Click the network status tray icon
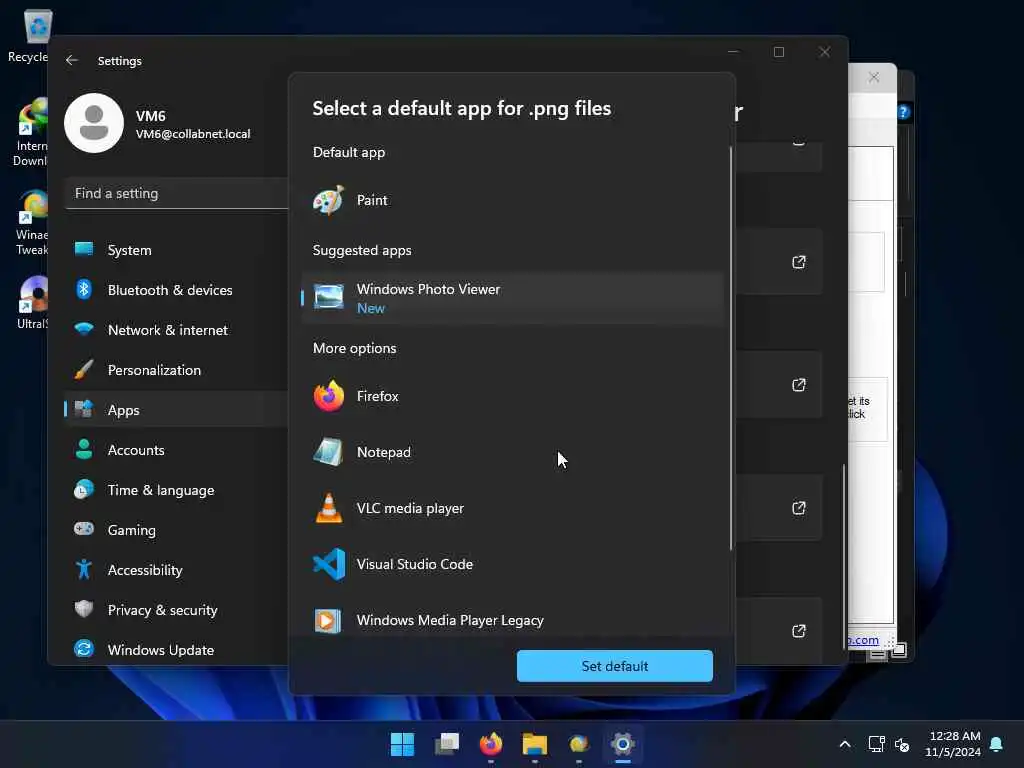 [876, 744]
